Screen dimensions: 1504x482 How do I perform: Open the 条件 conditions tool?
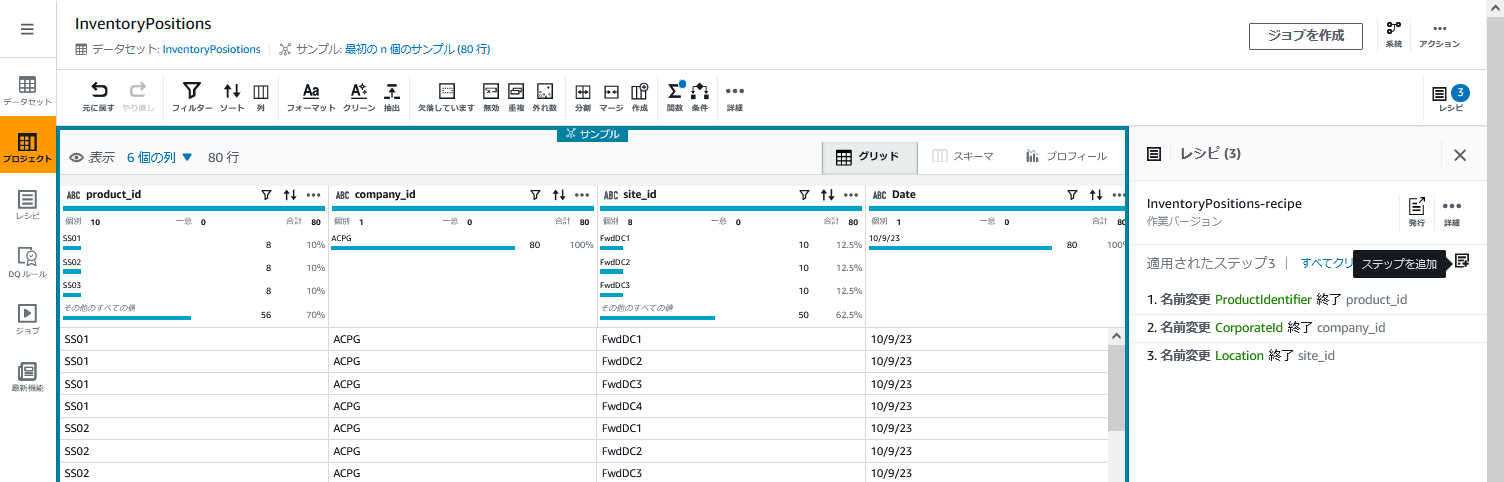pos(700,96)
